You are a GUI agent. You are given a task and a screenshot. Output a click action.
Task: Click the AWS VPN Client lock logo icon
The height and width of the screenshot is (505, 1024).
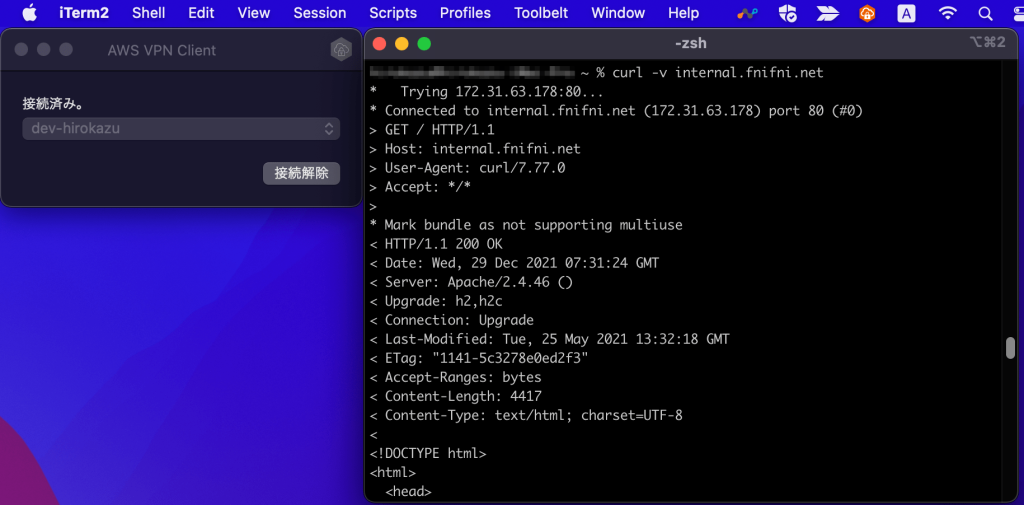point(341,50)
